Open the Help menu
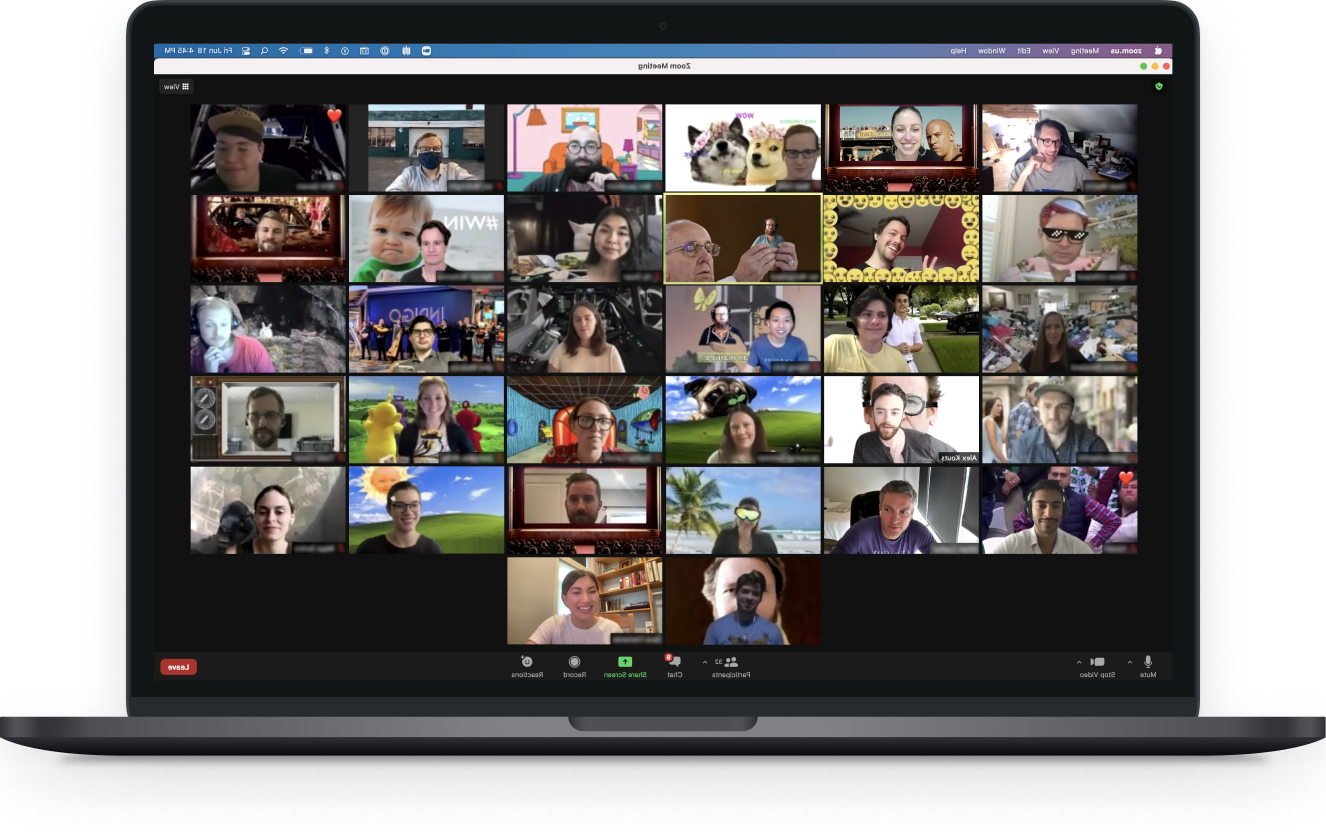Screen dimensions: 1326x832 point(958,50)
